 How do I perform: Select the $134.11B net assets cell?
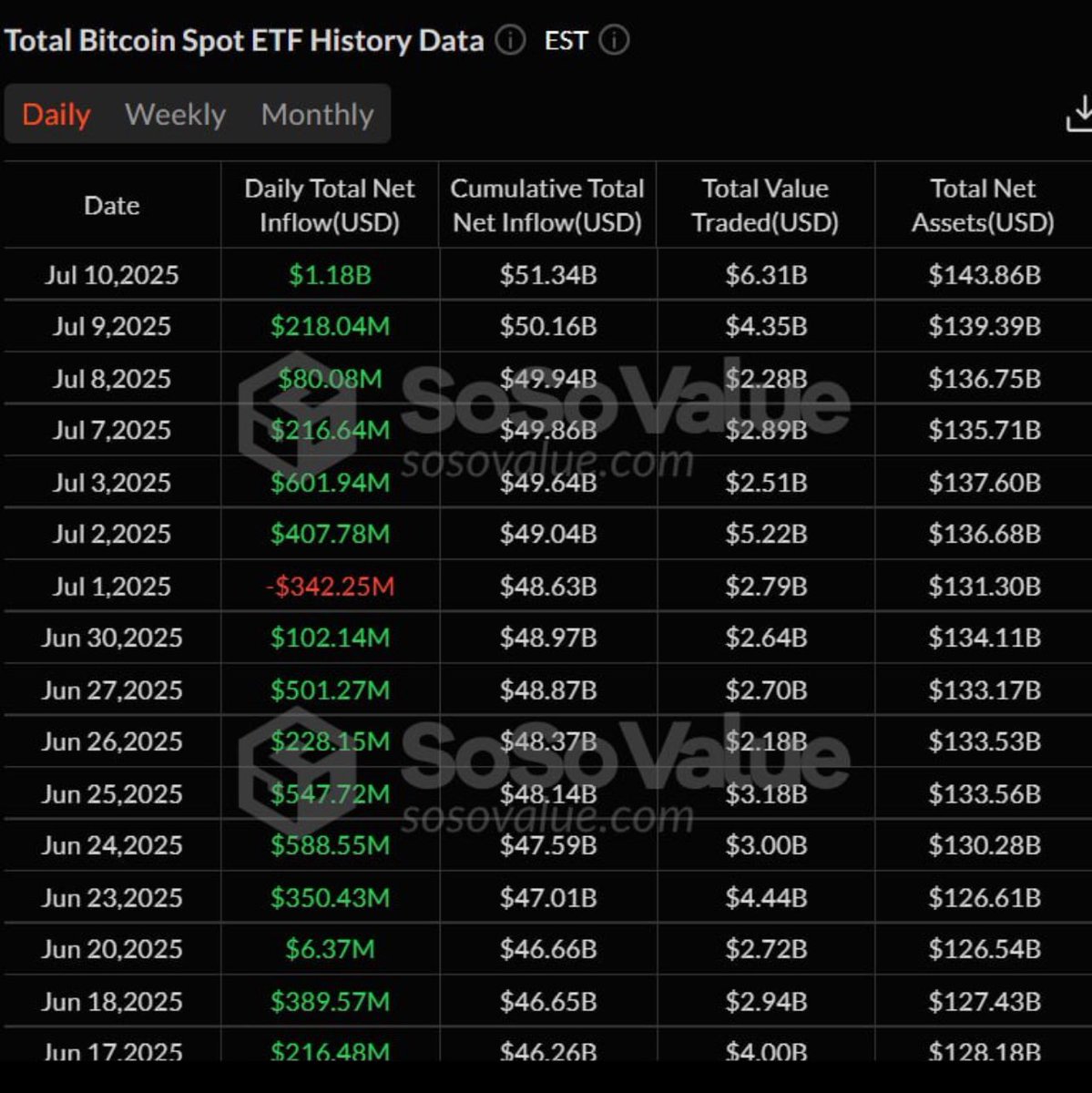[x=985, y=638]
